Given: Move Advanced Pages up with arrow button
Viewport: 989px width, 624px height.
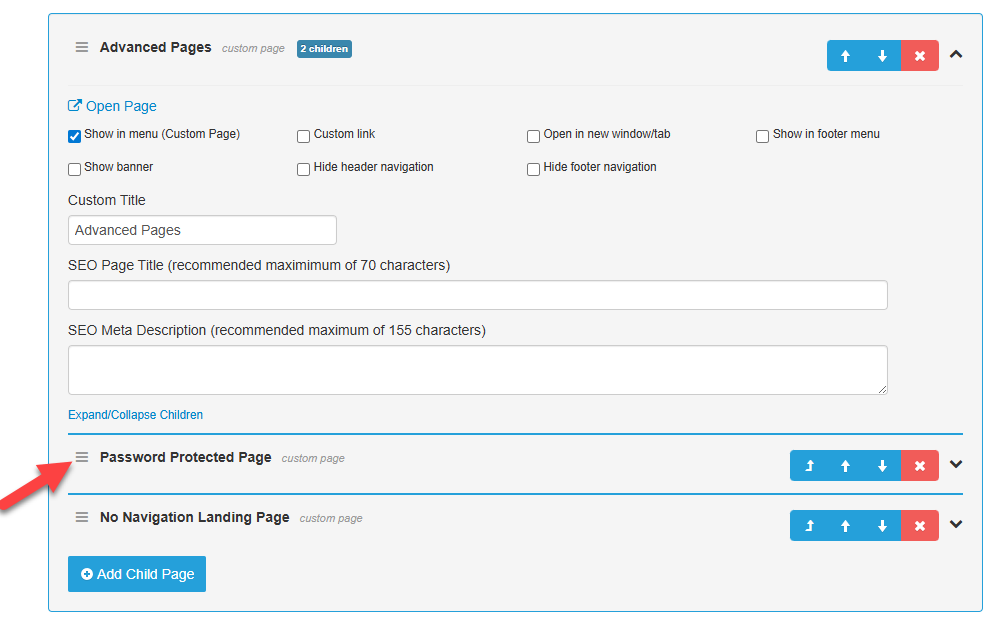Looking at the screenshot, I should (845, 56).
